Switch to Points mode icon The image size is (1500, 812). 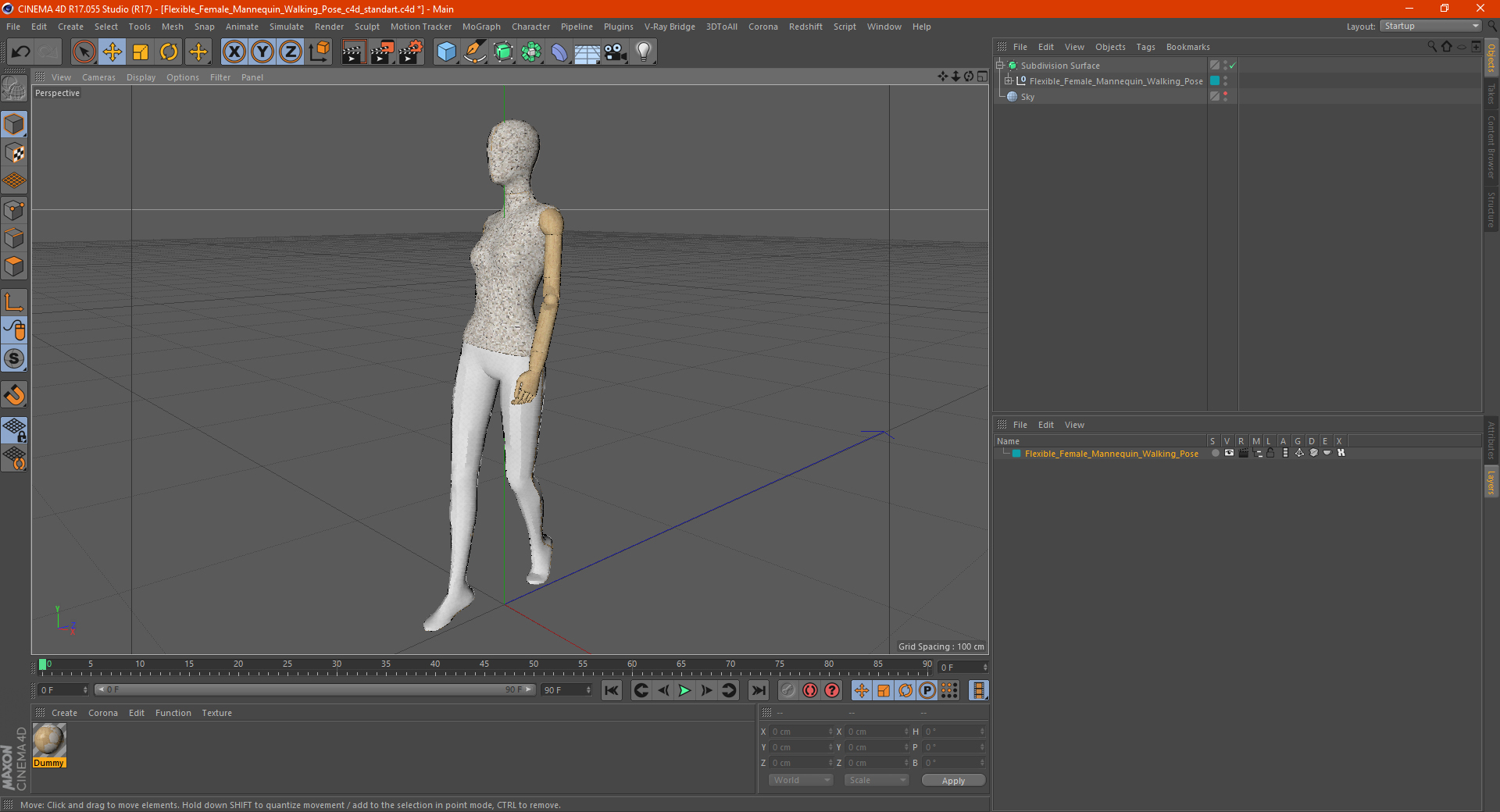coord(14,210)
